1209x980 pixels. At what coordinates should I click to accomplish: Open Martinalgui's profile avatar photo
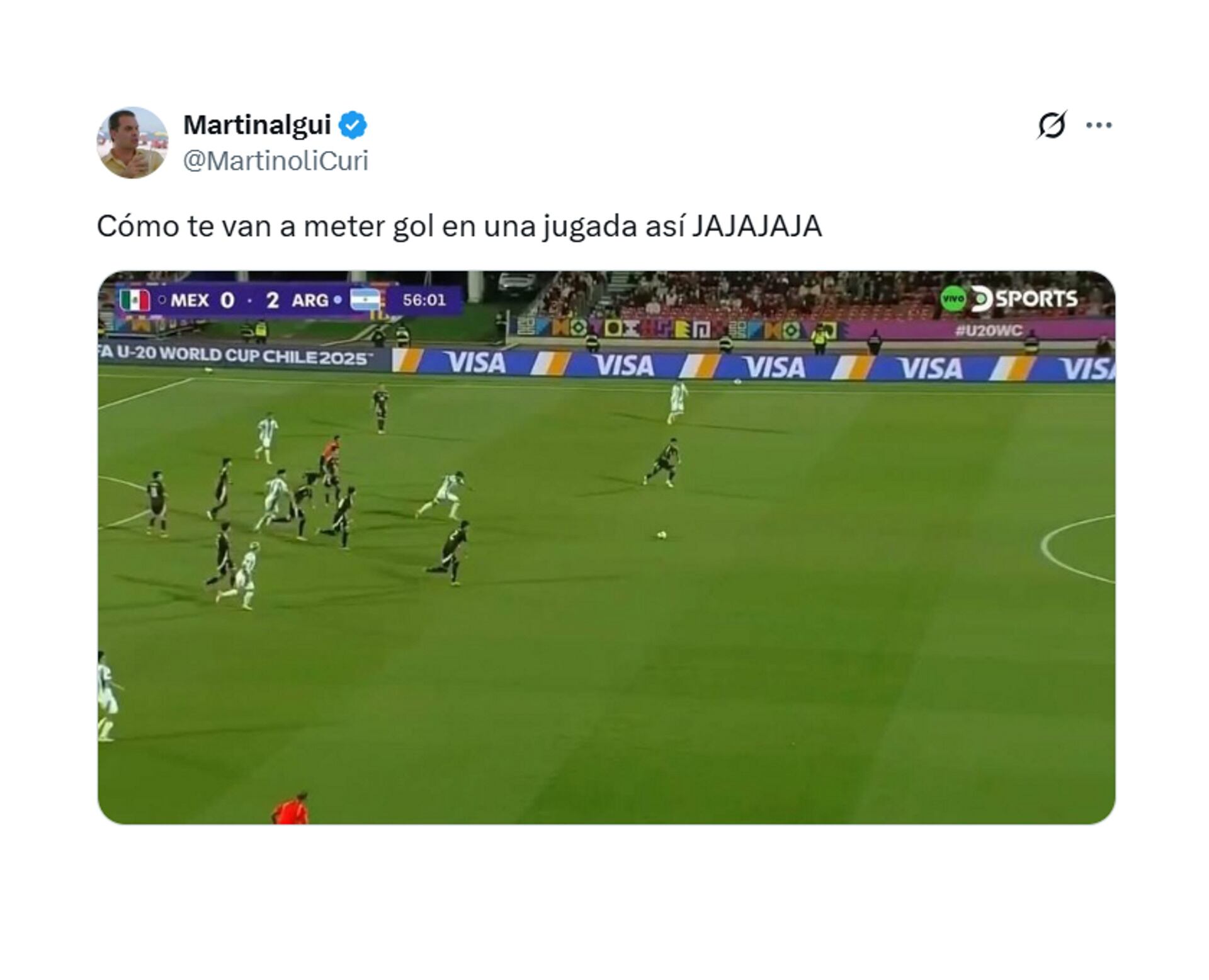point(132,142)
